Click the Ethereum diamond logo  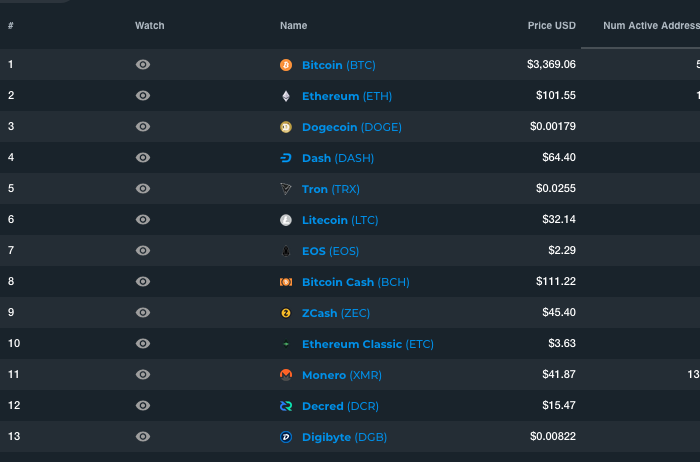(x=286, y=96)
